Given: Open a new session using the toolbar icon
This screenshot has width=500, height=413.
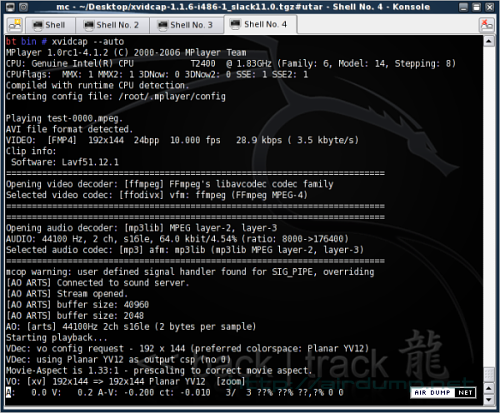Looking at the screenshot, I should click(15, 25).
